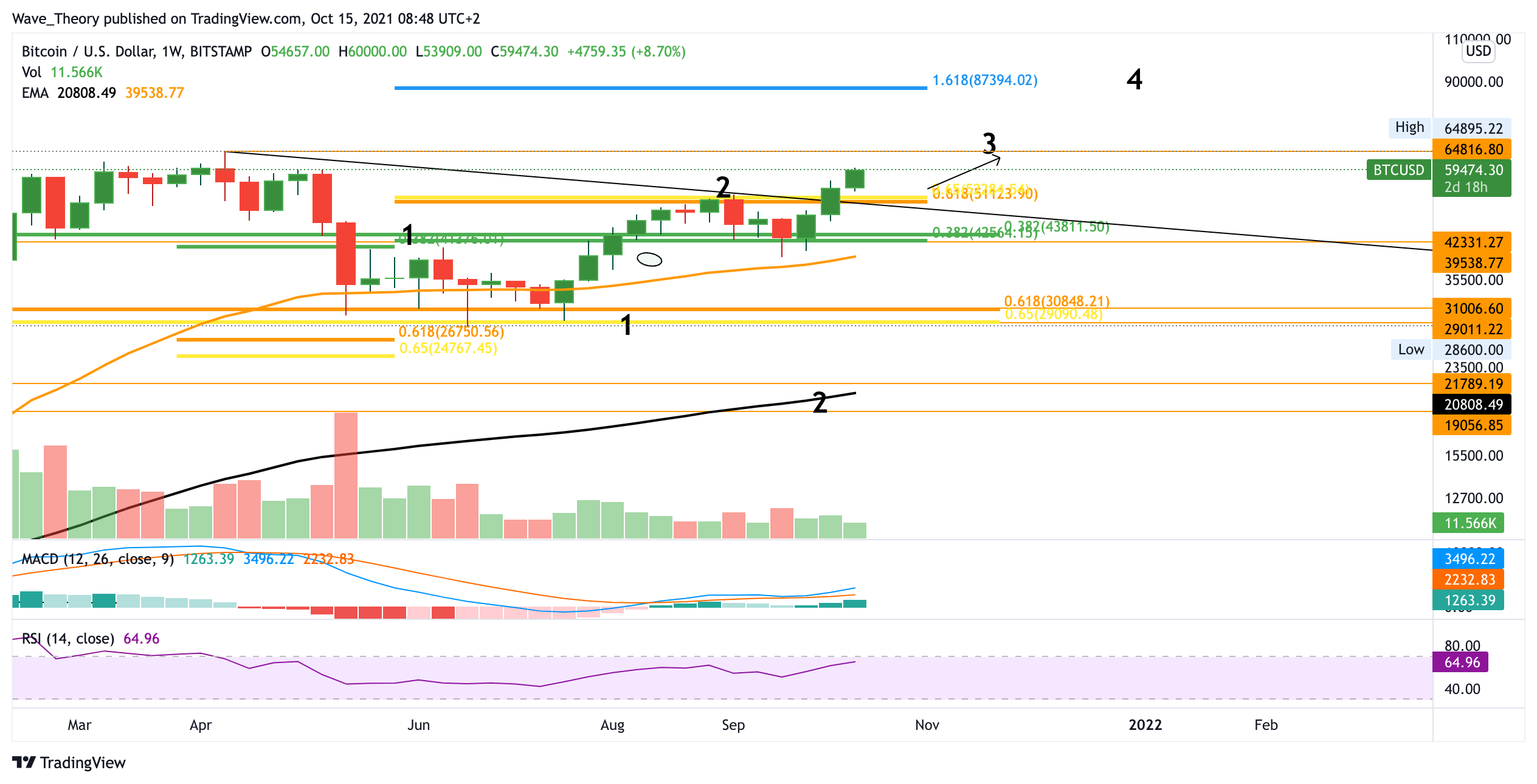Click the 2022 label on time axis
1537x784 pixels.
point(1145,724)
